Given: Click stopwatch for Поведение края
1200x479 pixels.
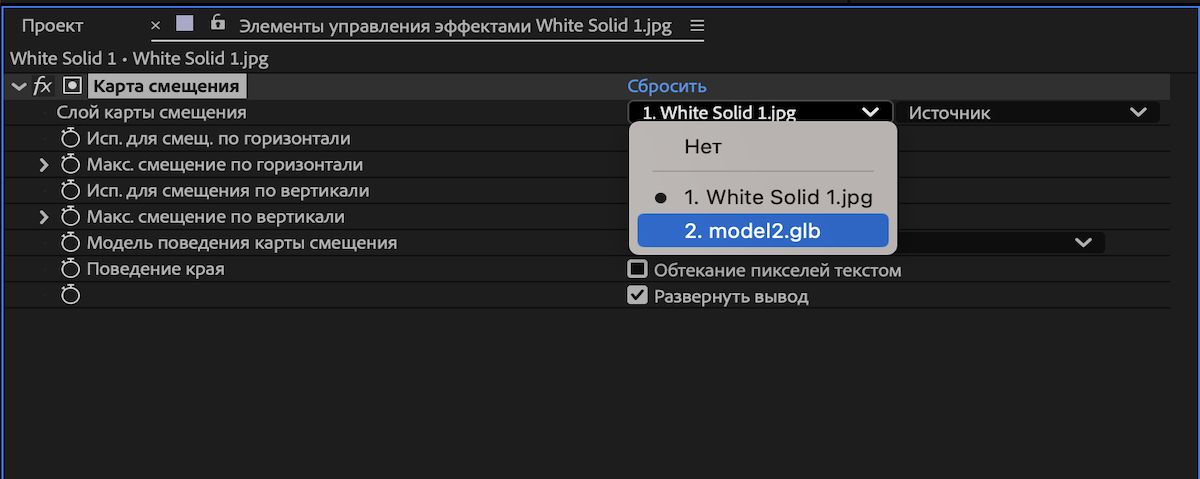Looking at the screenshot, I should 70,269.
